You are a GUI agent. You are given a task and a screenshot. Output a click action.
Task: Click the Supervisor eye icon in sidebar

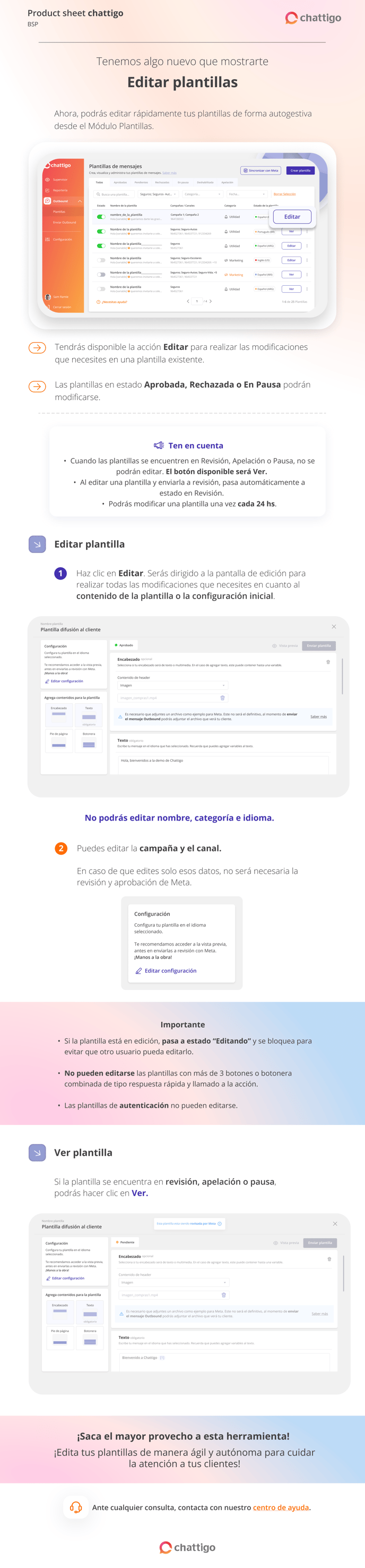[47, 180]
